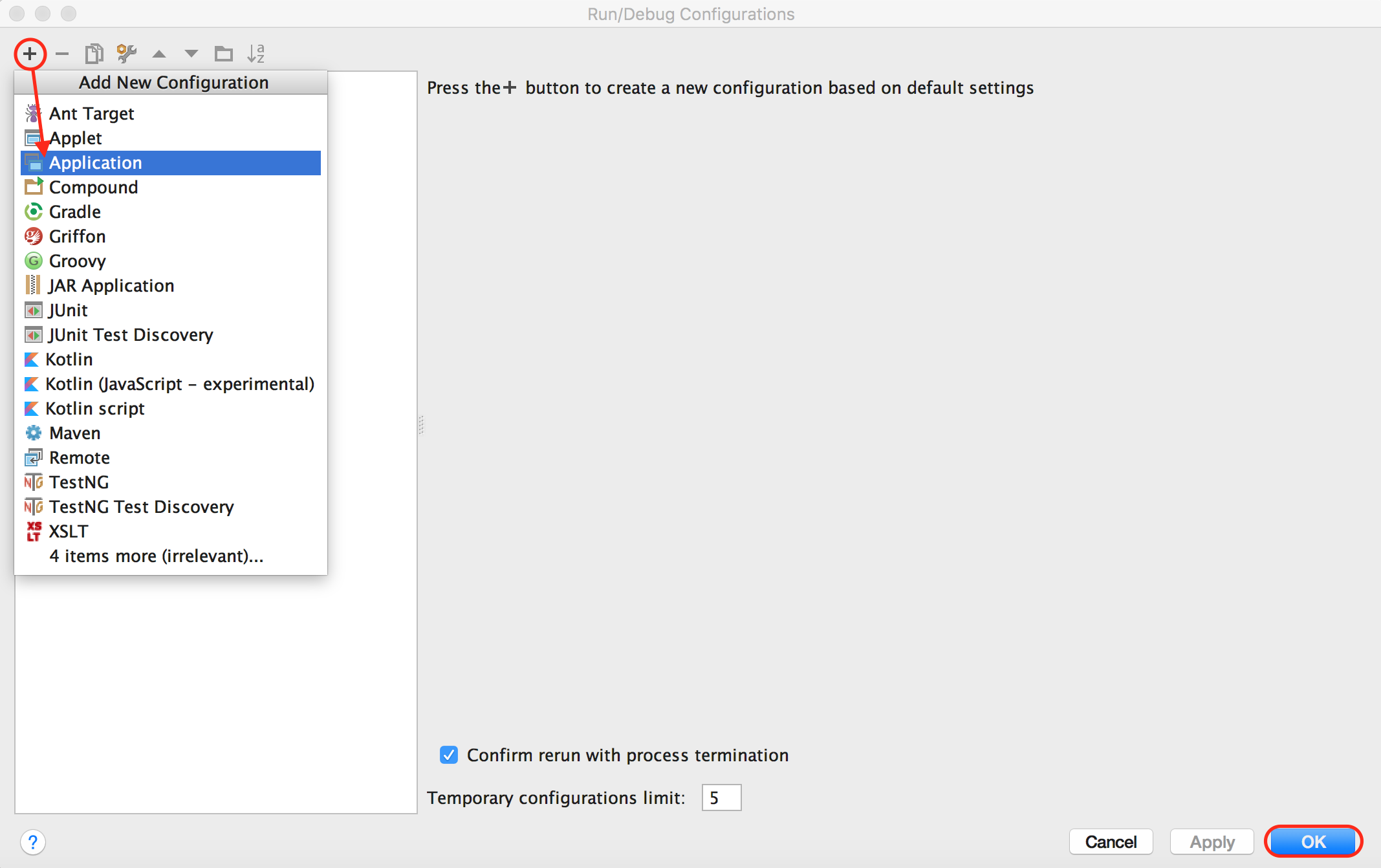The width and height of the screenshot is (1381, 868).
Task: Select Kotlin from configuration list
Action: pyautogui.click(x=71, y=358)
